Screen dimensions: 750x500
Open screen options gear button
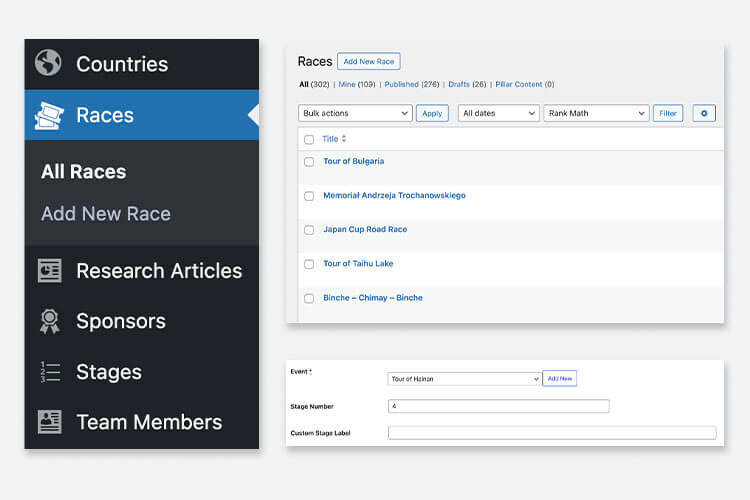pyautogui.click(x=704, y=113)
